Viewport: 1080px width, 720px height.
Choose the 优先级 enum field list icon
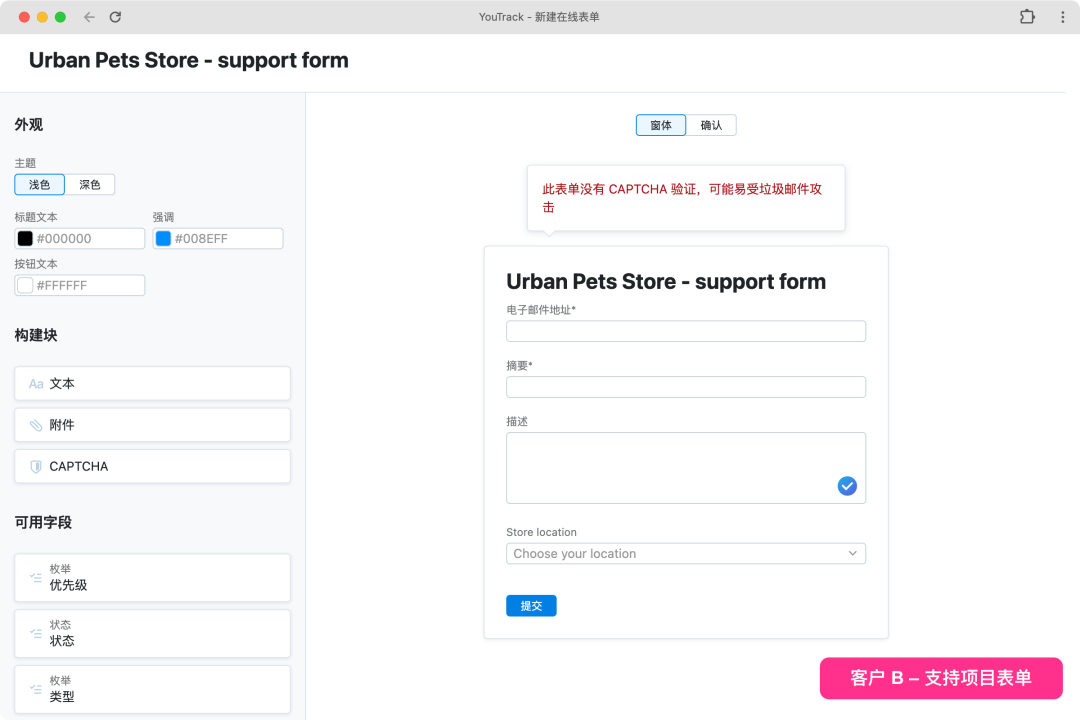click(36, 577)
